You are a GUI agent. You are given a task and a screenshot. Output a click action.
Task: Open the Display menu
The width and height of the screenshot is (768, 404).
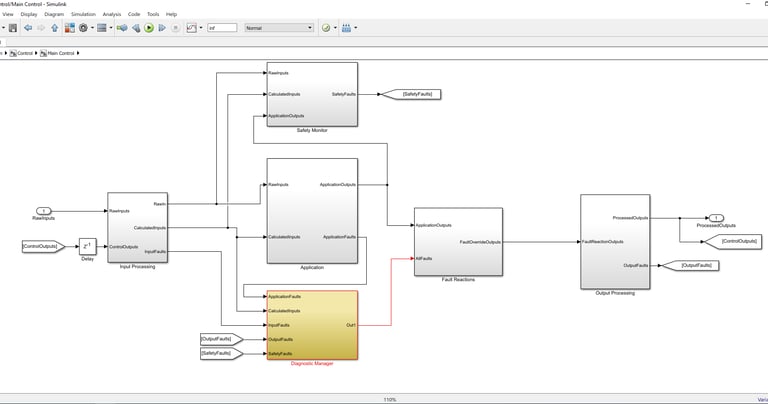point(29,14)
